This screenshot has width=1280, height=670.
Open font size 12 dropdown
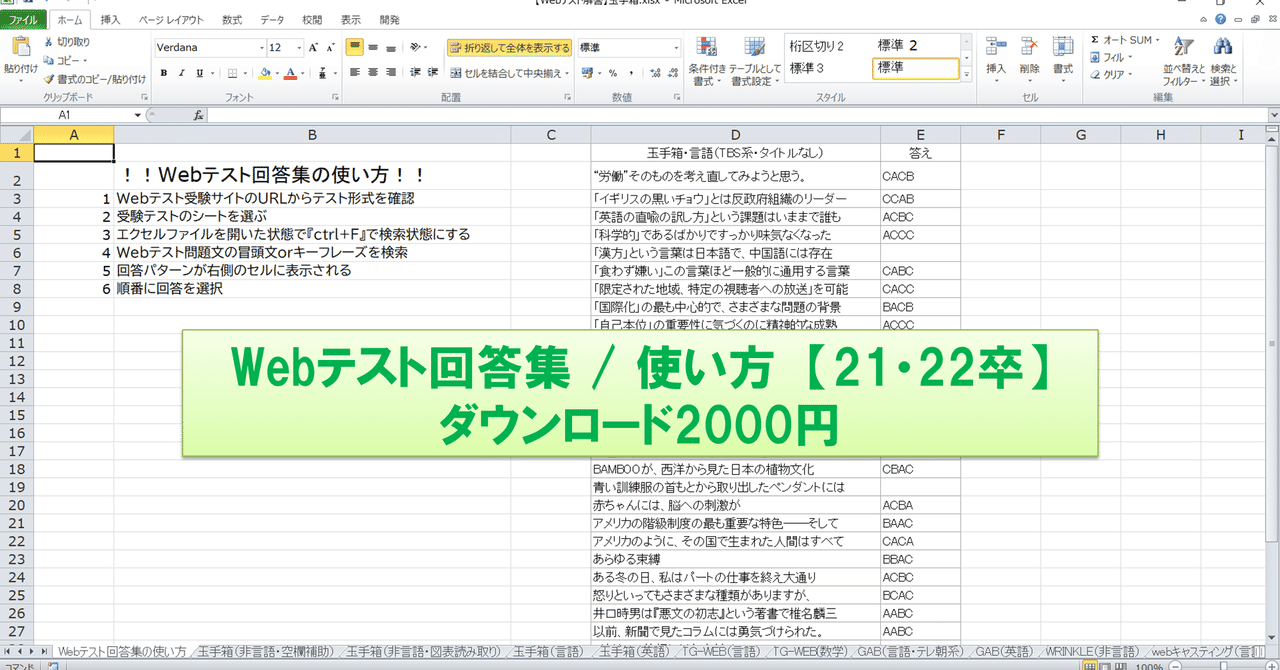tap(300, 47)
